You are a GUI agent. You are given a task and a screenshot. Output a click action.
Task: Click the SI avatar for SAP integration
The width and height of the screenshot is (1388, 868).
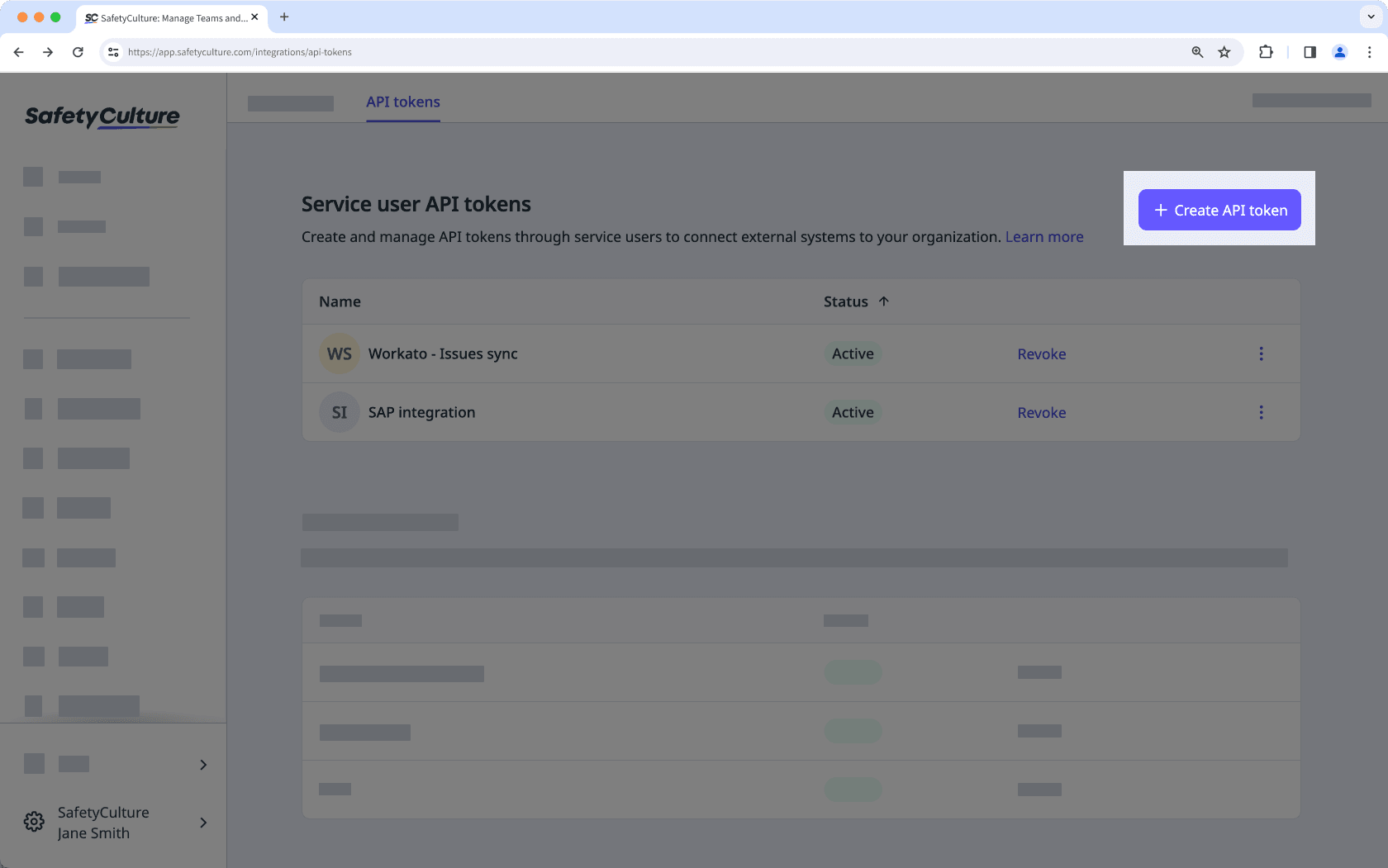(x=339, y=412)
